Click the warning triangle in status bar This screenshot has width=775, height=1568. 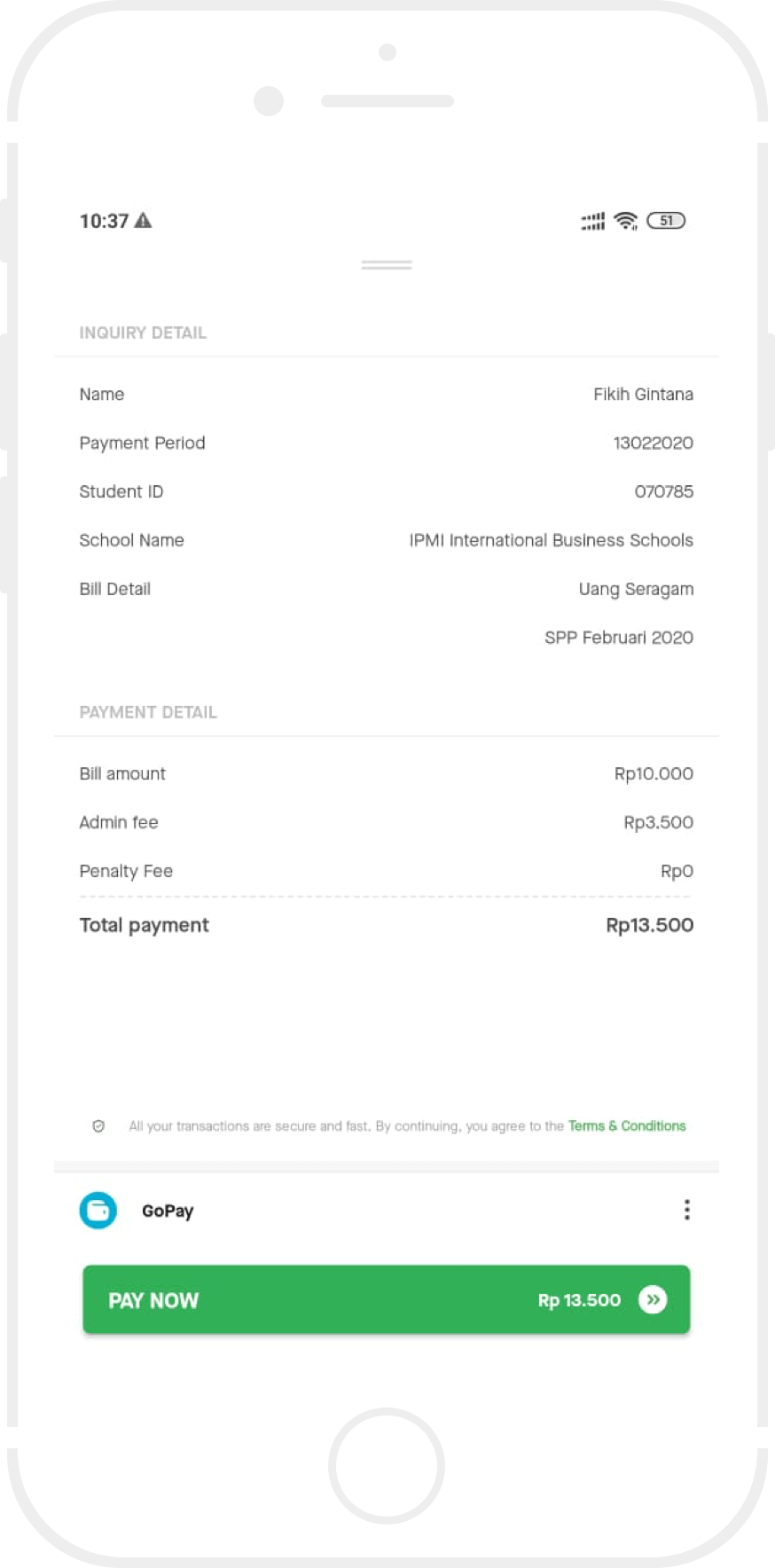[x=143, y=221]
